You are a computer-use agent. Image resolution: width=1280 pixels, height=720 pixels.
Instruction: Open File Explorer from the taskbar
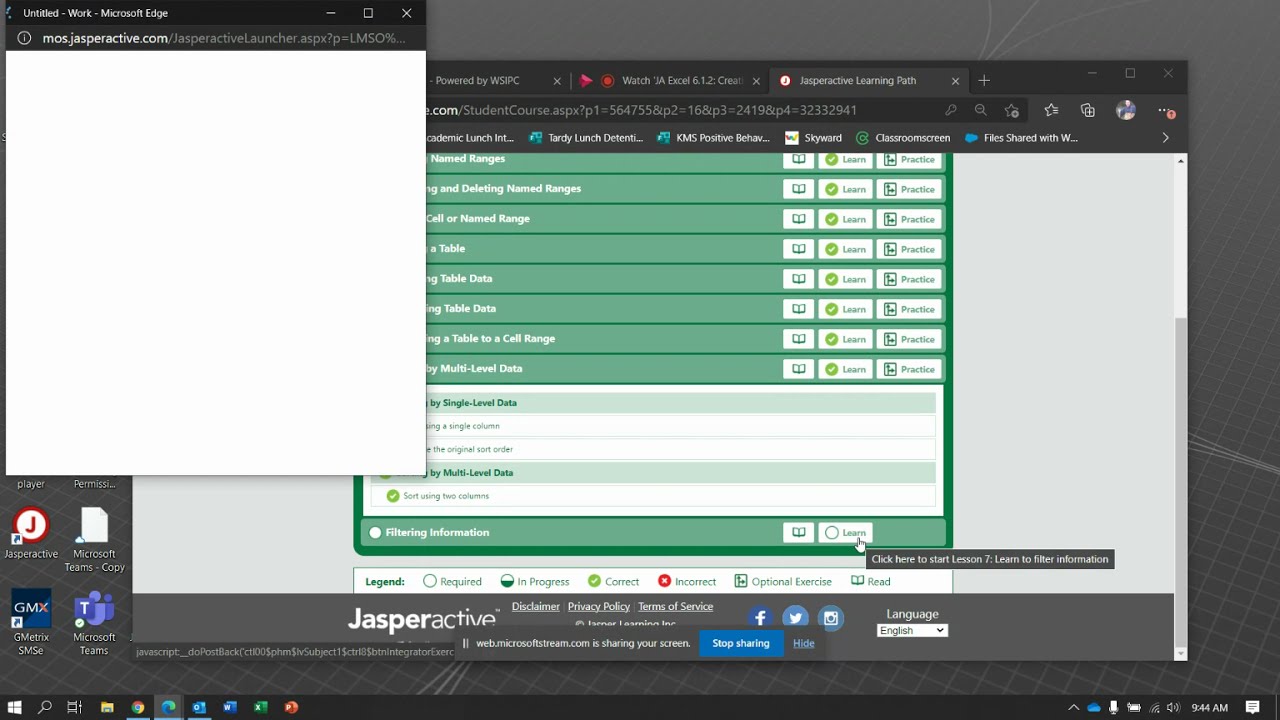[107, 707]
